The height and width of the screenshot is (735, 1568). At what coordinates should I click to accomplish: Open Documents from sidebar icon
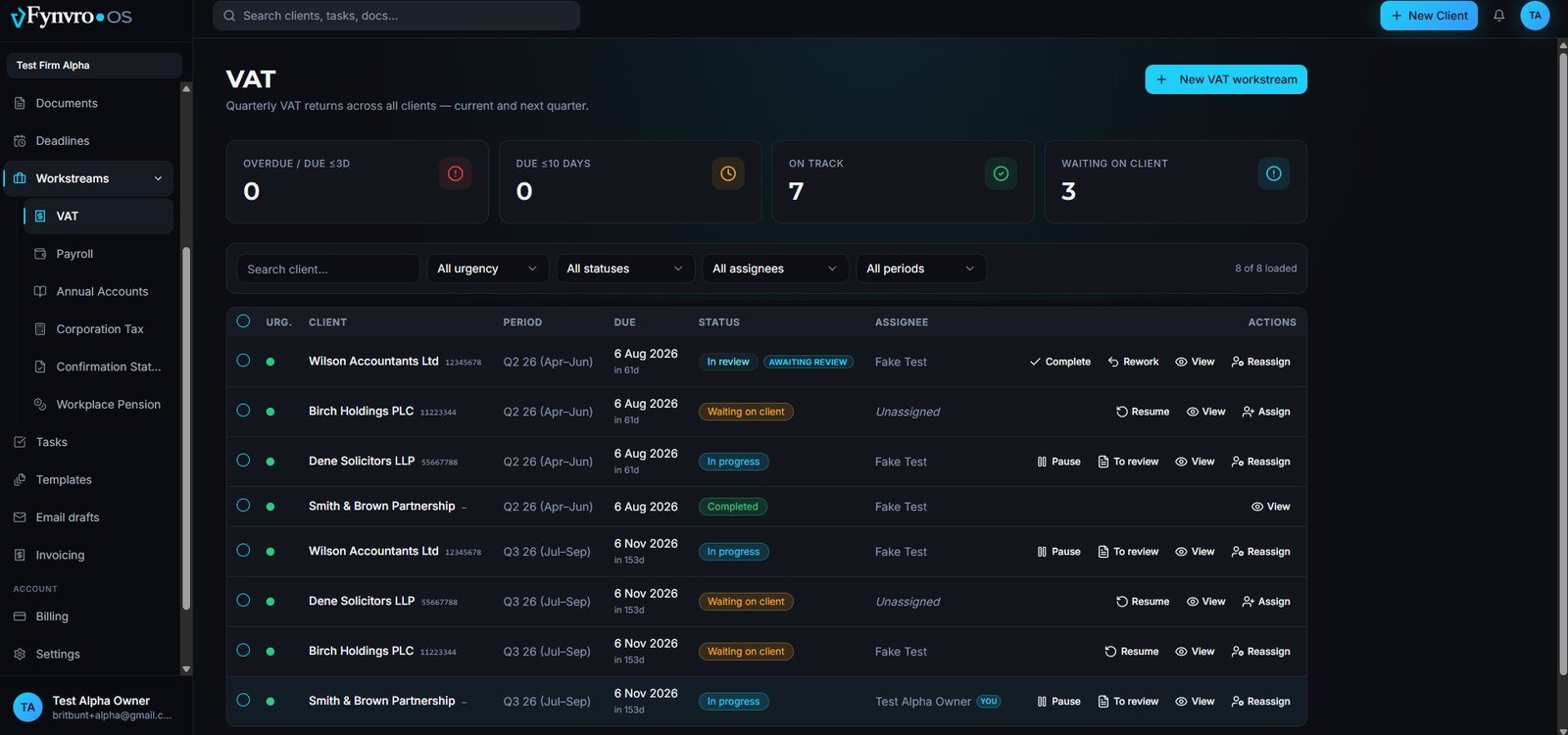tap(20, 103)
